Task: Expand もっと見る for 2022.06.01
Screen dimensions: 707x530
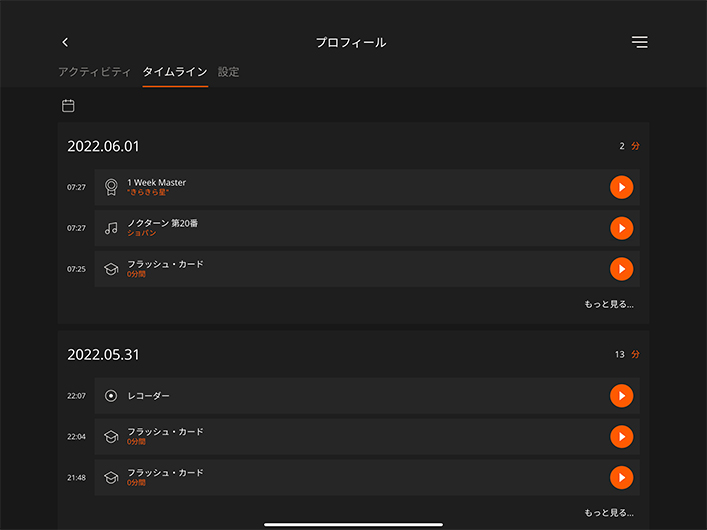Action: 608,304
